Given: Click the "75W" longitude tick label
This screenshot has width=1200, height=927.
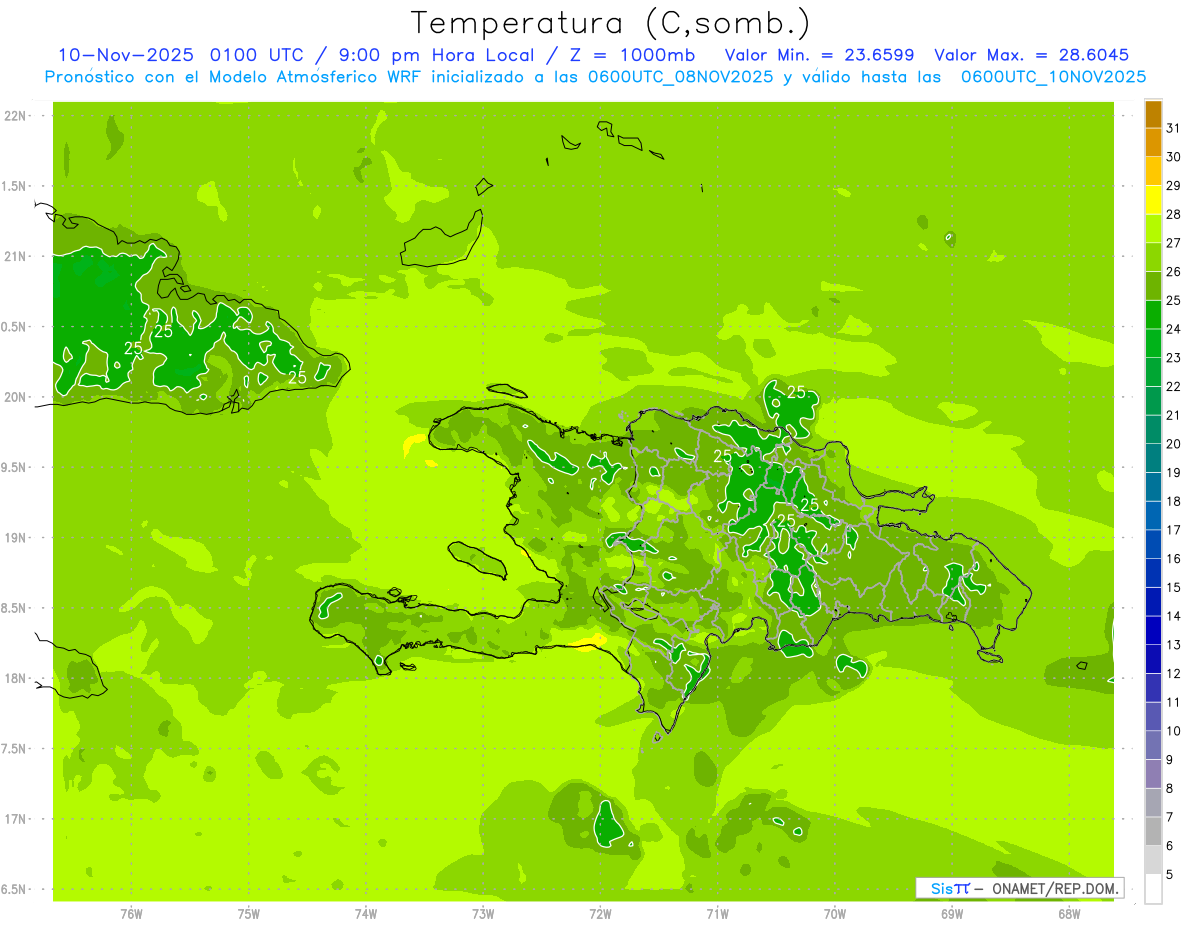Looking at the screenshot, I should coord(248,913).
